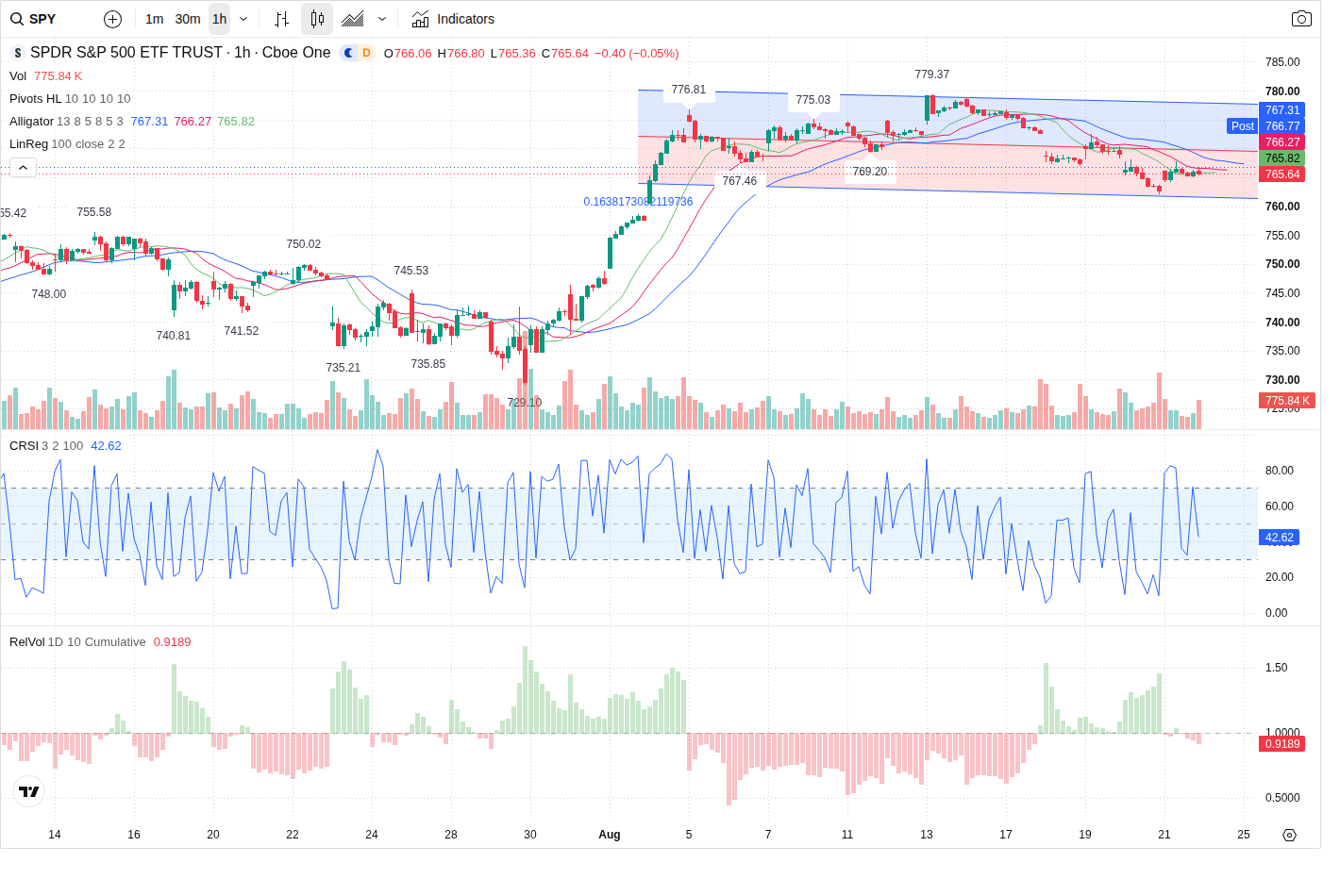Viewport: 1340px width, 896px height.
Task: Click the 729.10 pivot low label
Action: click(525, 403)
